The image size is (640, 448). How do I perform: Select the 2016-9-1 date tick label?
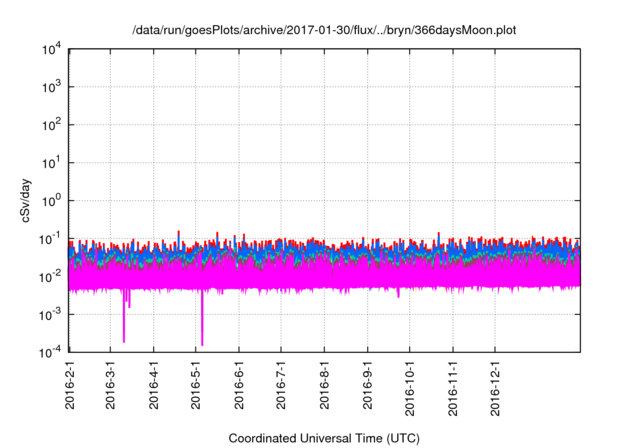(368, 387)
